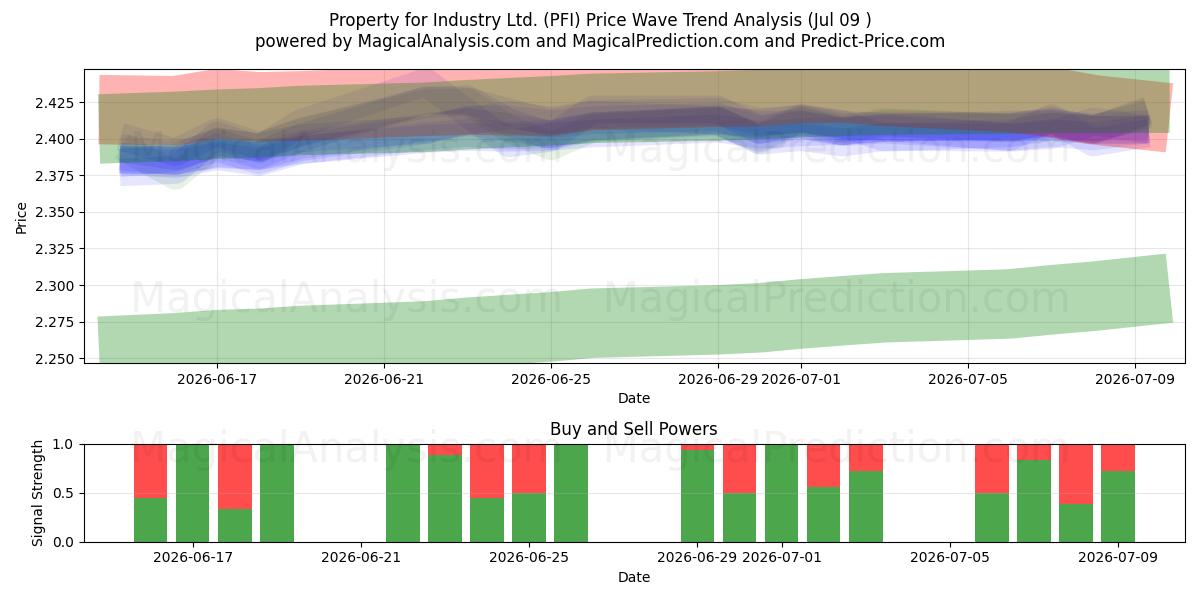The width and height of the screenshot is (1200, 600).
Task: Click the 2.325 price tick label
Action: [56, 249]
